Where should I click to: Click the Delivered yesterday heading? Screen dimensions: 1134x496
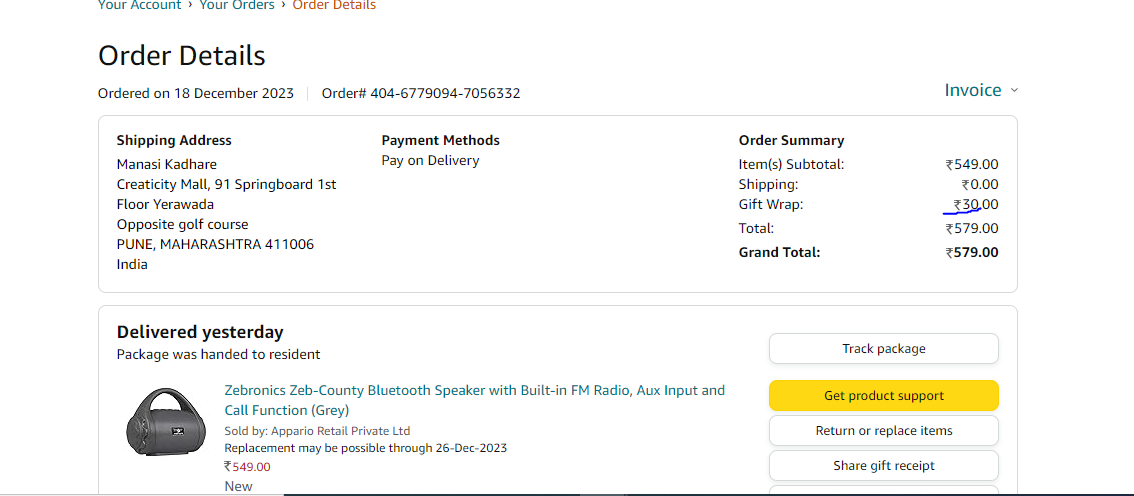pyautogui.click(x=200, y=332)
